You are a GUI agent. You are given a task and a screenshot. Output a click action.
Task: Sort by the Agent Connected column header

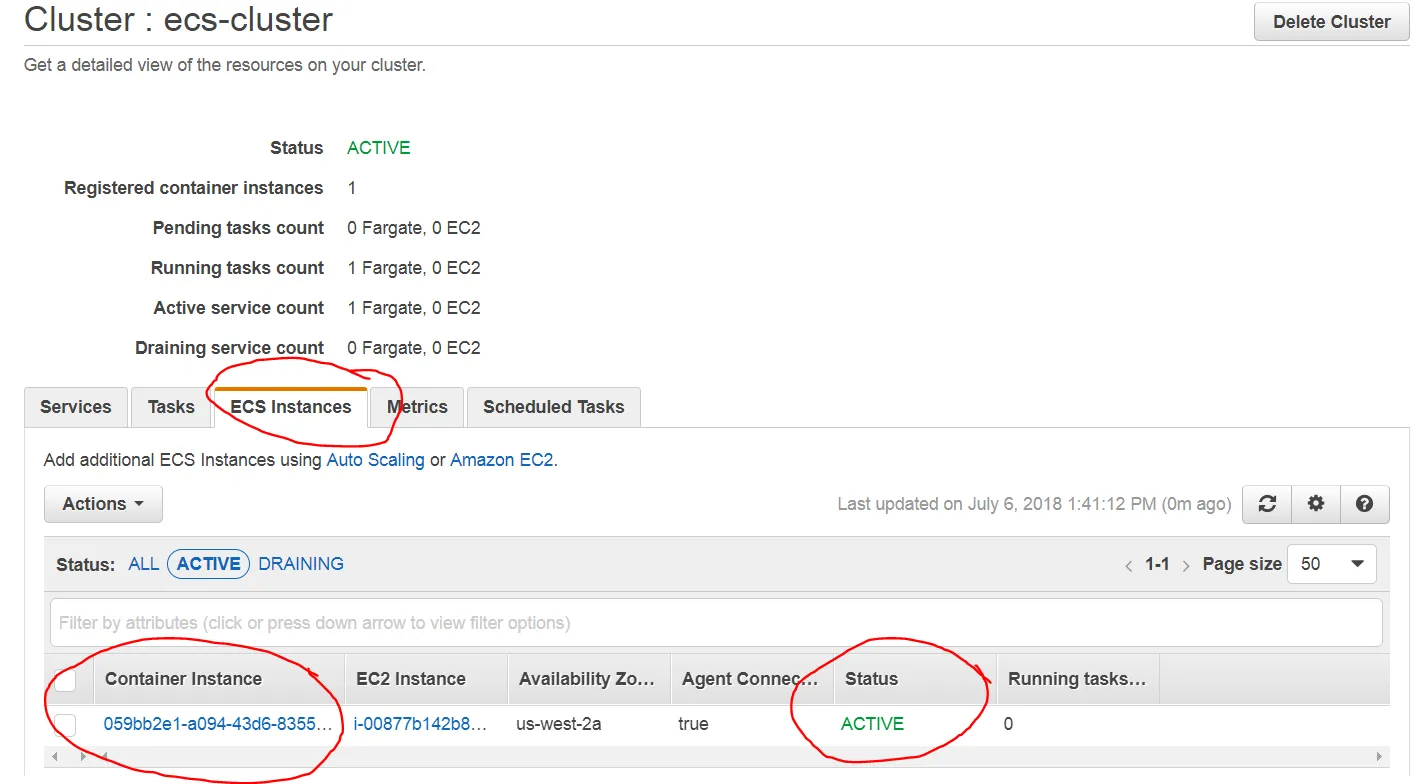751,679
